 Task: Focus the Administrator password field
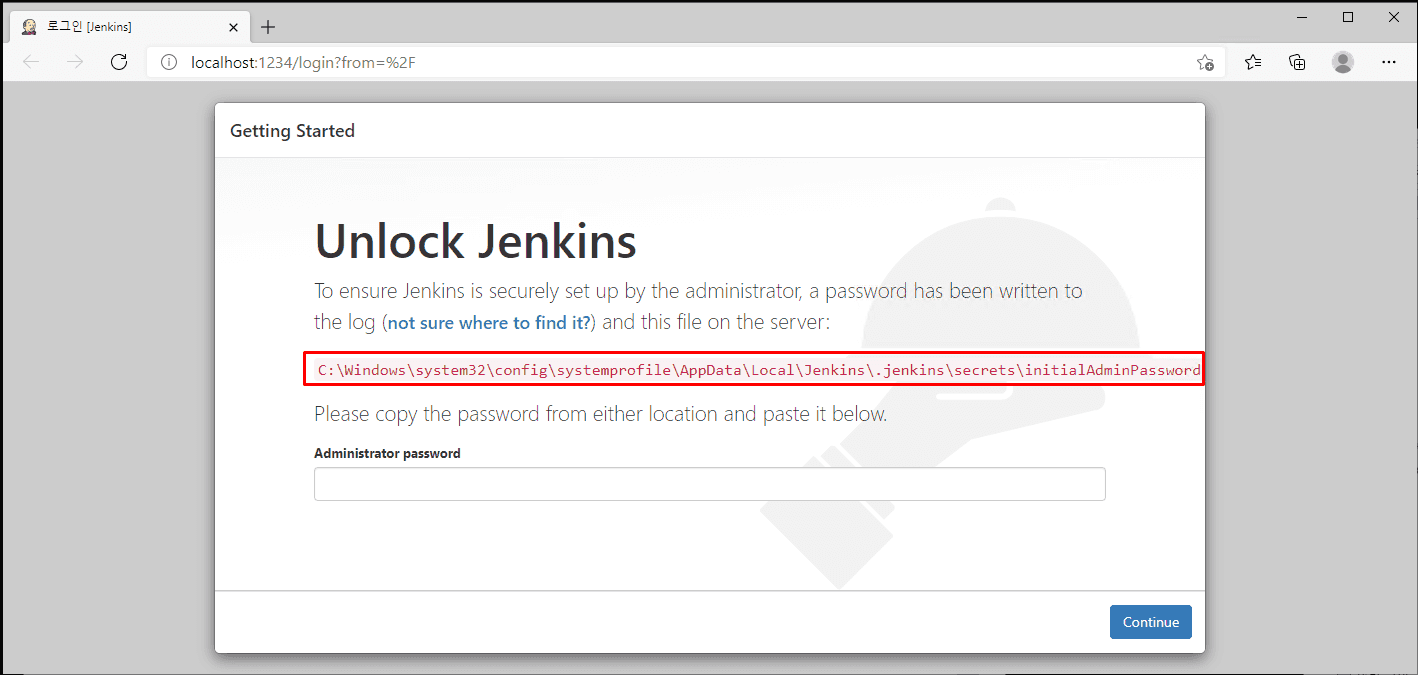(709, 484)
